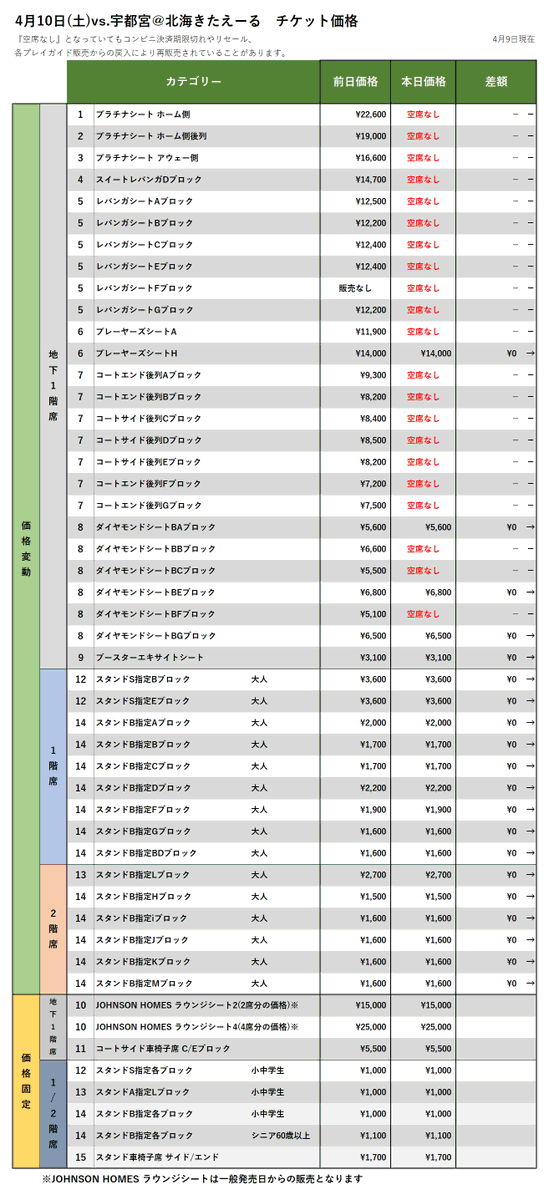The width and height of the screenshot is (549, 1200).
Task: Click the 4月9日現在 date note
Action: click(515, 38)
